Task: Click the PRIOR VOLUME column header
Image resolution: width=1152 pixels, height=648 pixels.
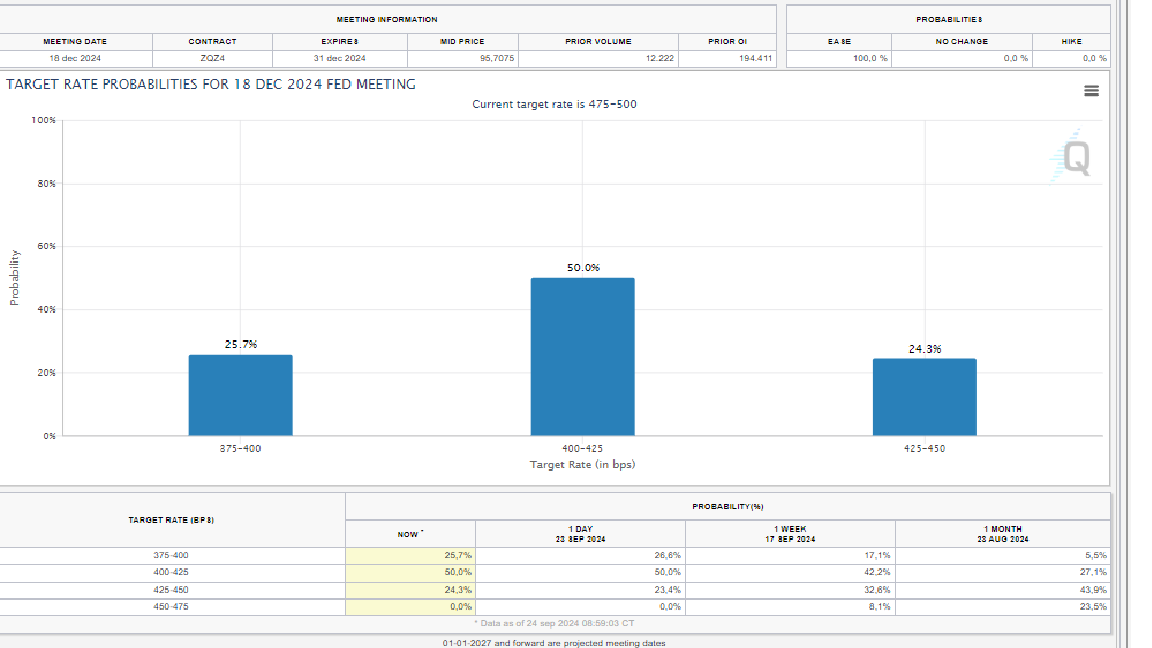Action: pyautogui.click(x=598, y=41)
